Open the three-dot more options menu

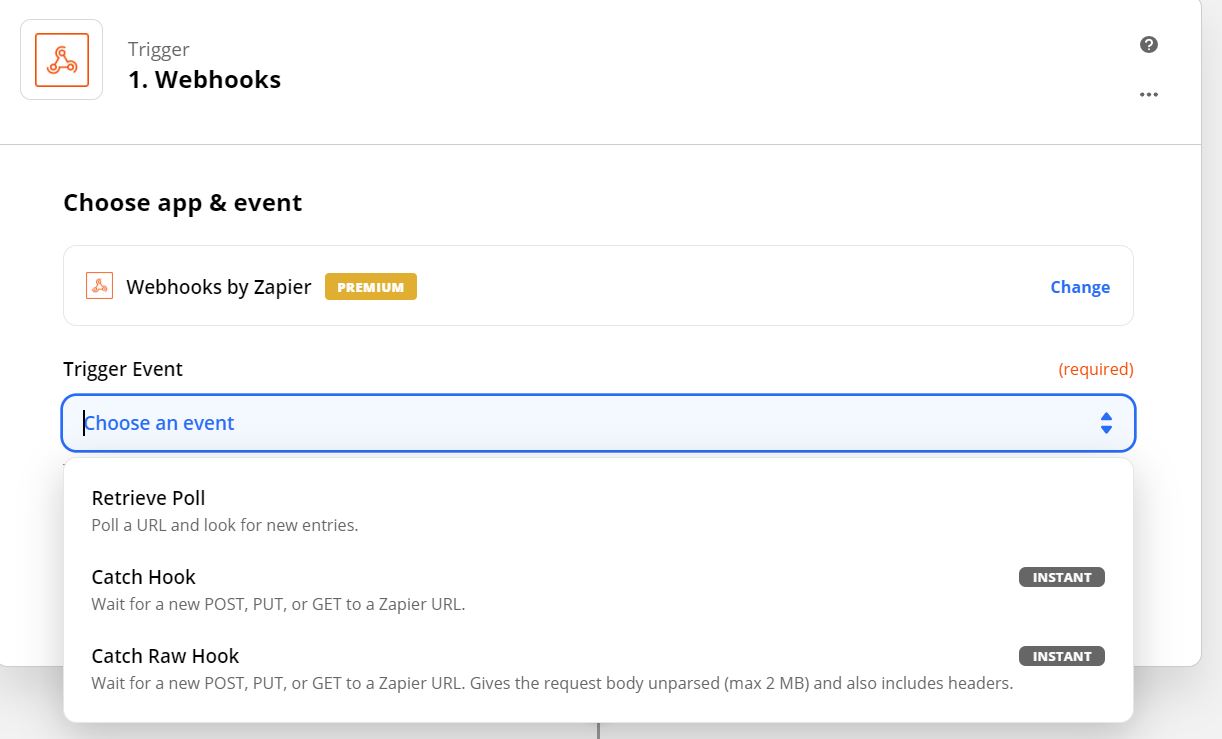[x=1149, y=95]
